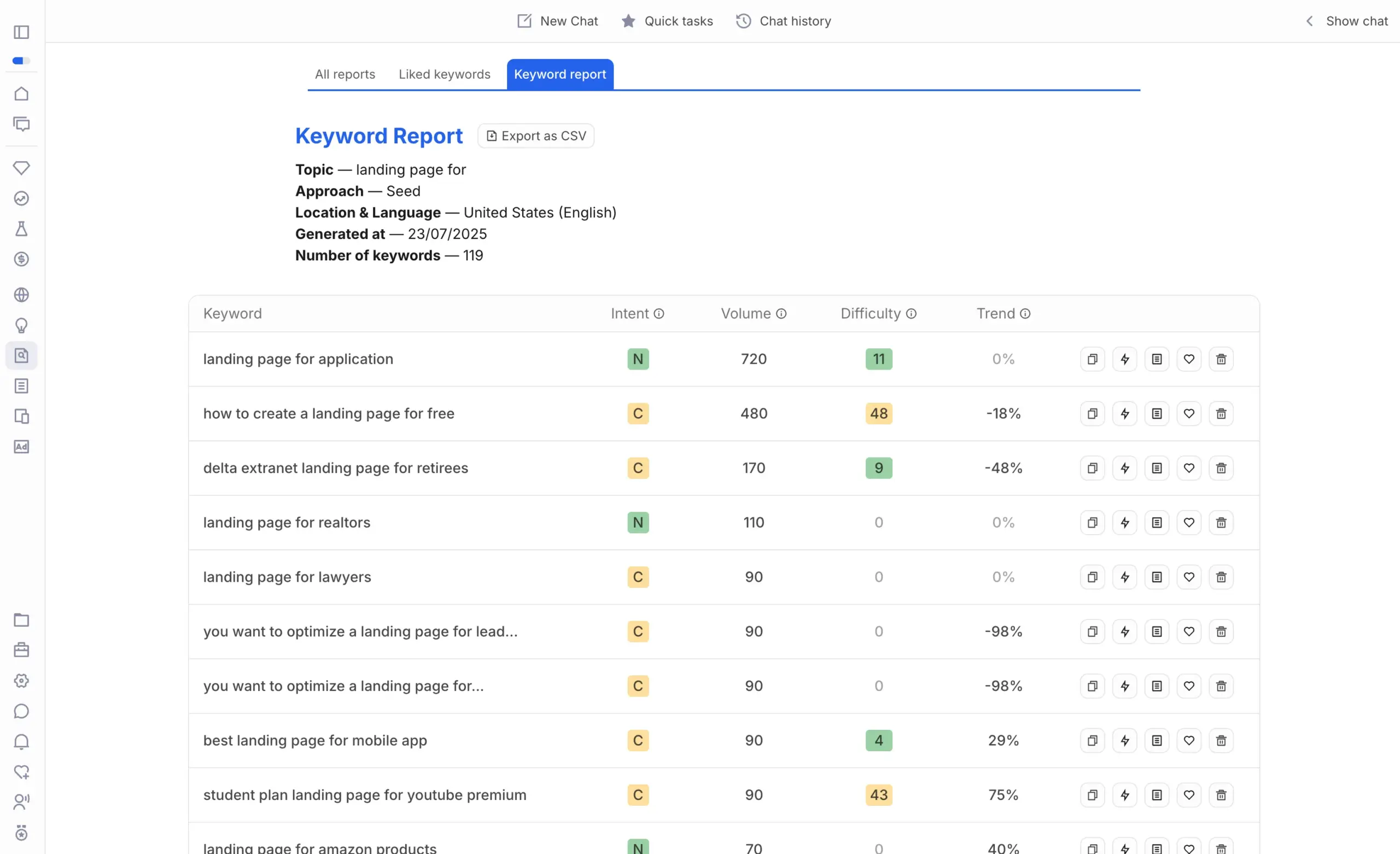The width and height of the screenshot is (1400, 854).
Task: Export the keyword report as CSV
Action: (x=535, y=135)
